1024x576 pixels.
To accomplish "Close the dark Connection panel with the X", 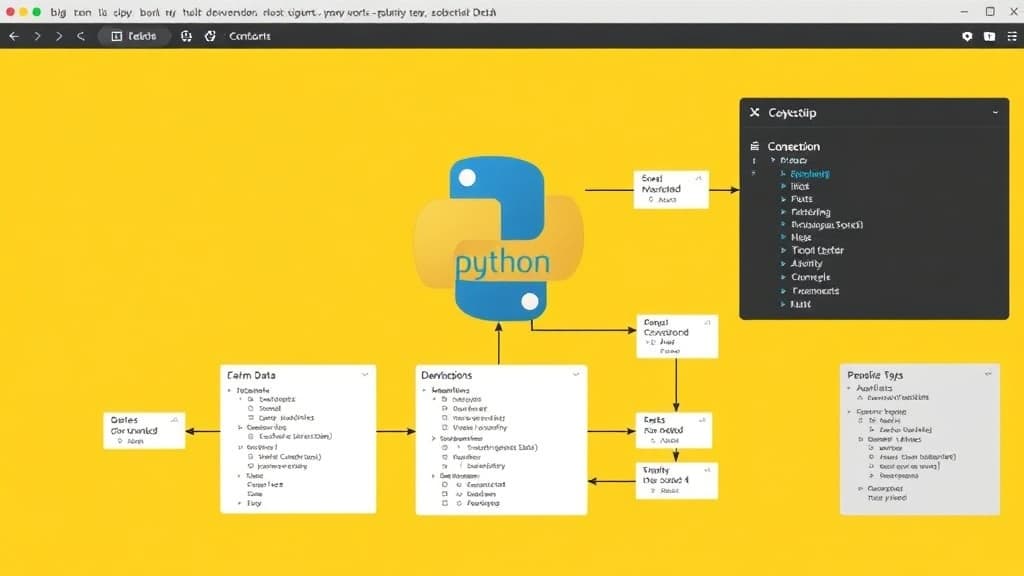I will pos(754,112).
